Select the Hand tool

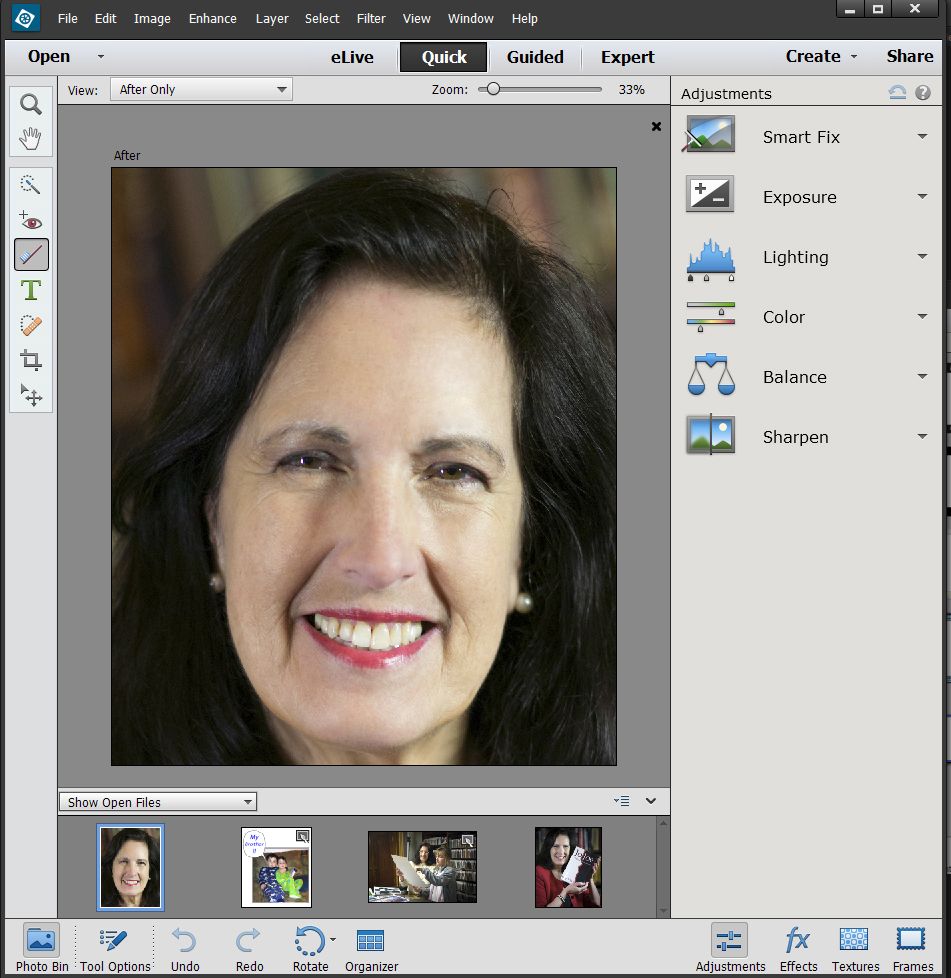coord(30,137)
